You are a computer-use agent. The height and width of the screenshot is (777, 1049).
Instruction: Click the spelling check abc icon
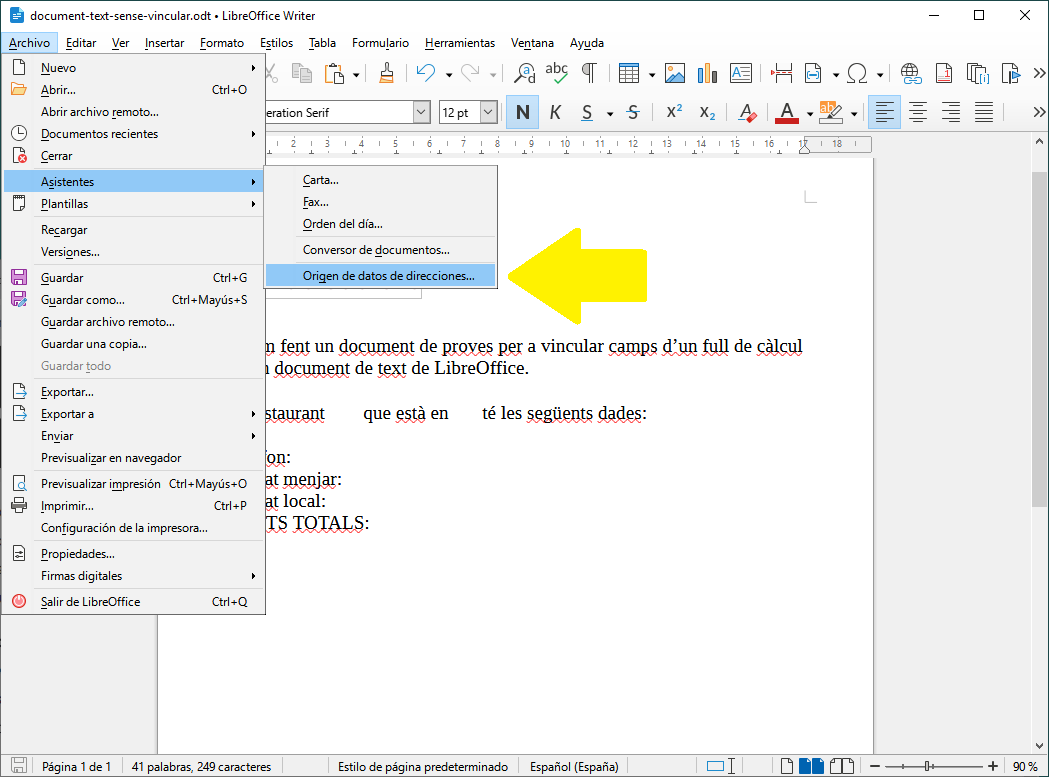pos(556,74)
